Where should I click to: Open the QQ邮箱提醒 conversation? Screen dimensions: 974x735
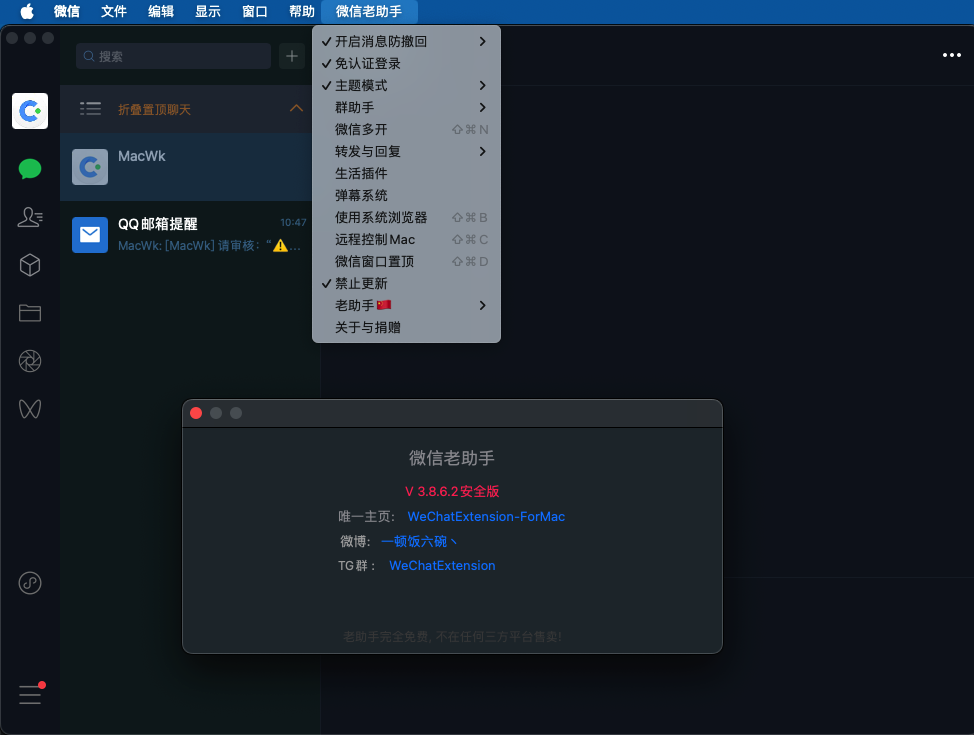point(186,235)
